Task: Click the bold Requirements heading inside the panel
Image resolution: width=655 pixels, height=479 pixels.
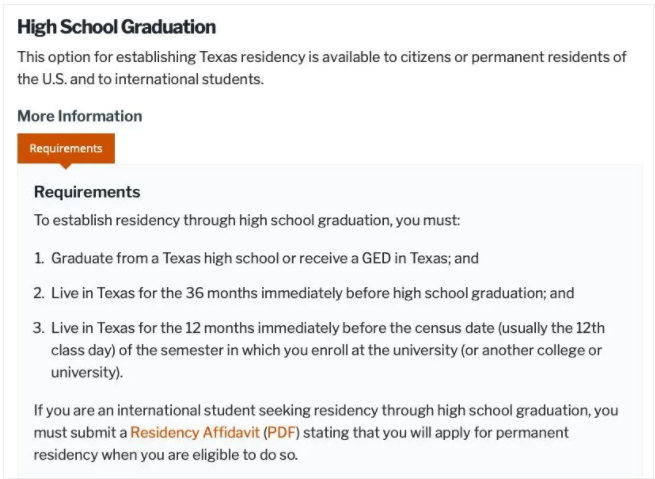Action: pos(87,192)
